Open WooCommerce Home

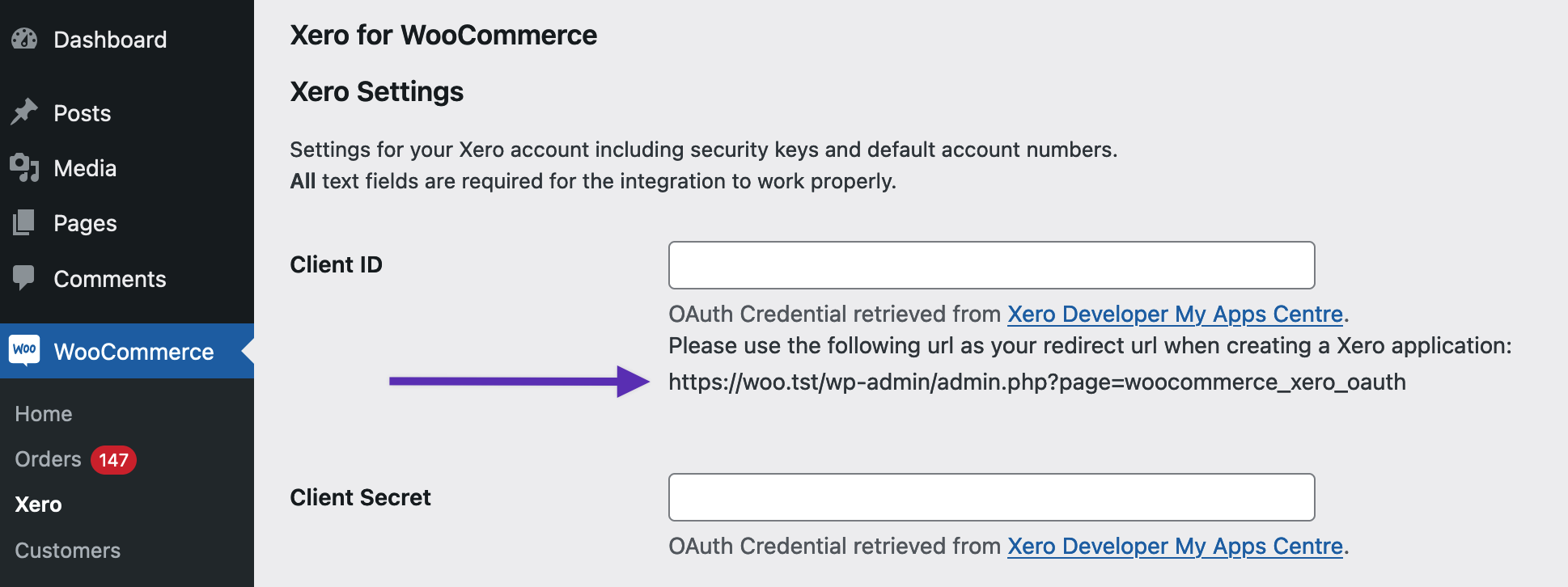(43, 413)
